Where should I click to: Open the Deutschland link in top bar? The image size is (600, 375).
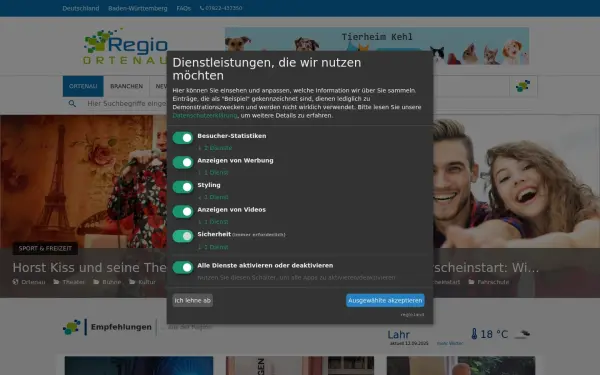tap(81, 8)
